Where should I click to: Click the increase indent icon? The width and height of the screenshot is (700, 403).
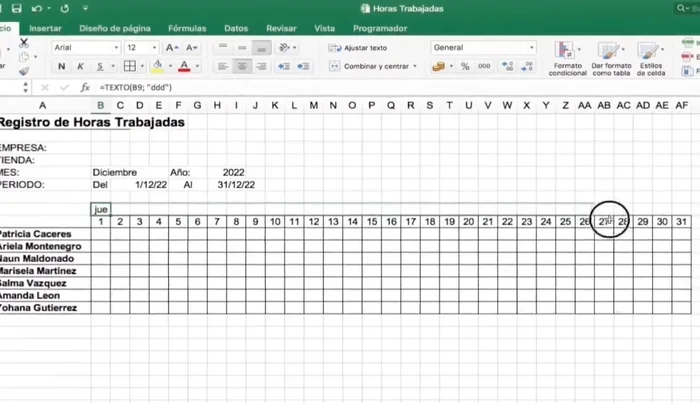point(303,66)
